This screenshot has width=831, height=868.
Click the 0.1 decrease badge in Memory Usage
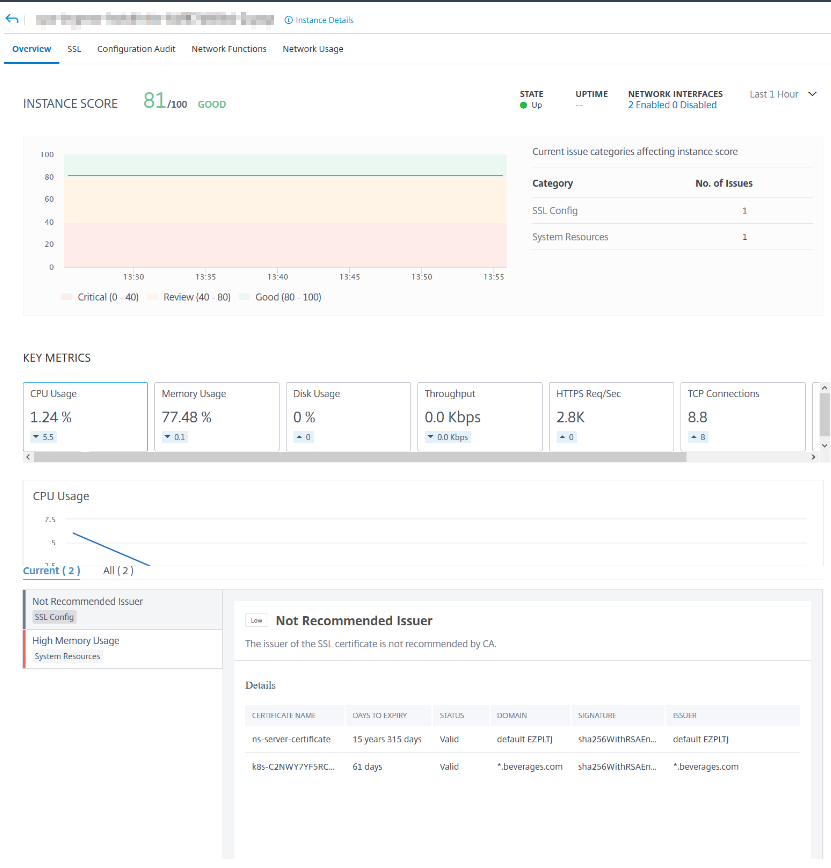click(x=175, y=437)
